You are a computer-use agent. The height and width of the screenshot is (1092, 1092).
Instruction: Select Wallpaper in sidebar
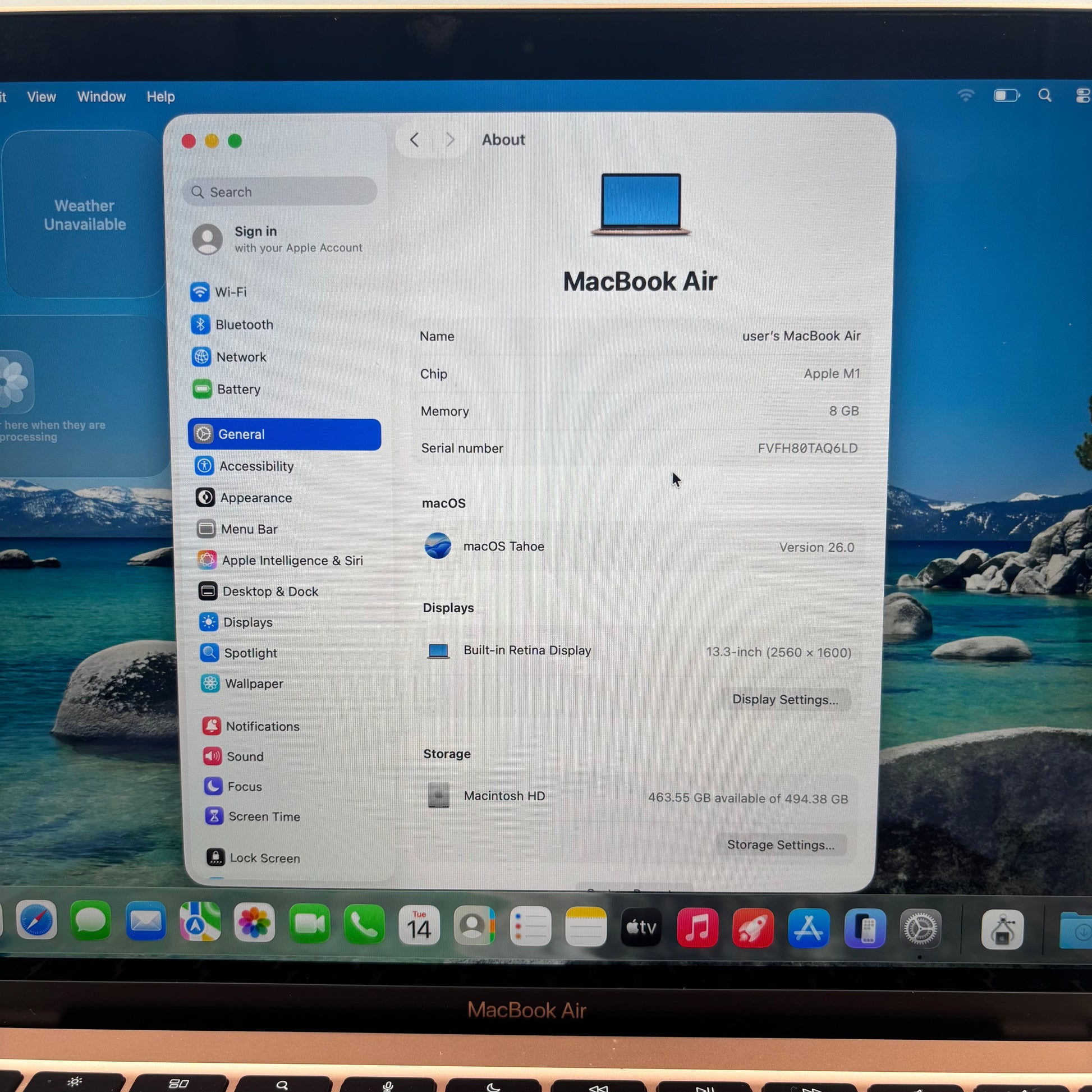click(x=253, y=683)
